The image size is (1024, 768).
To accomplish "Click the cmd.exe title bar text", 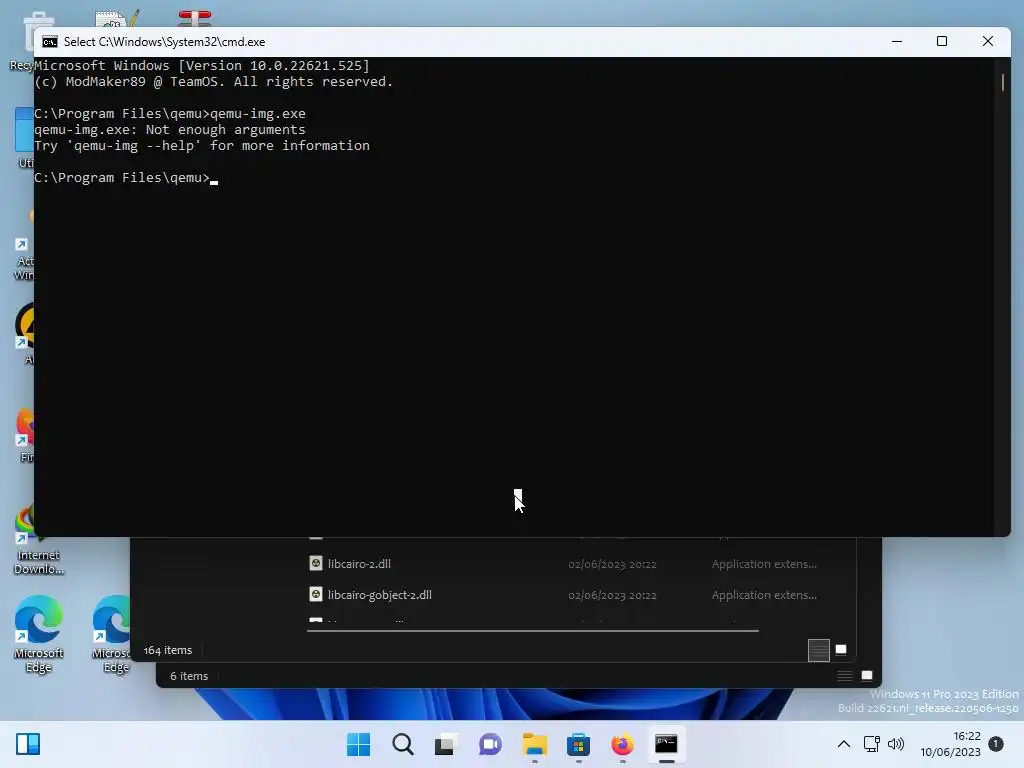I will pos(165,42).
